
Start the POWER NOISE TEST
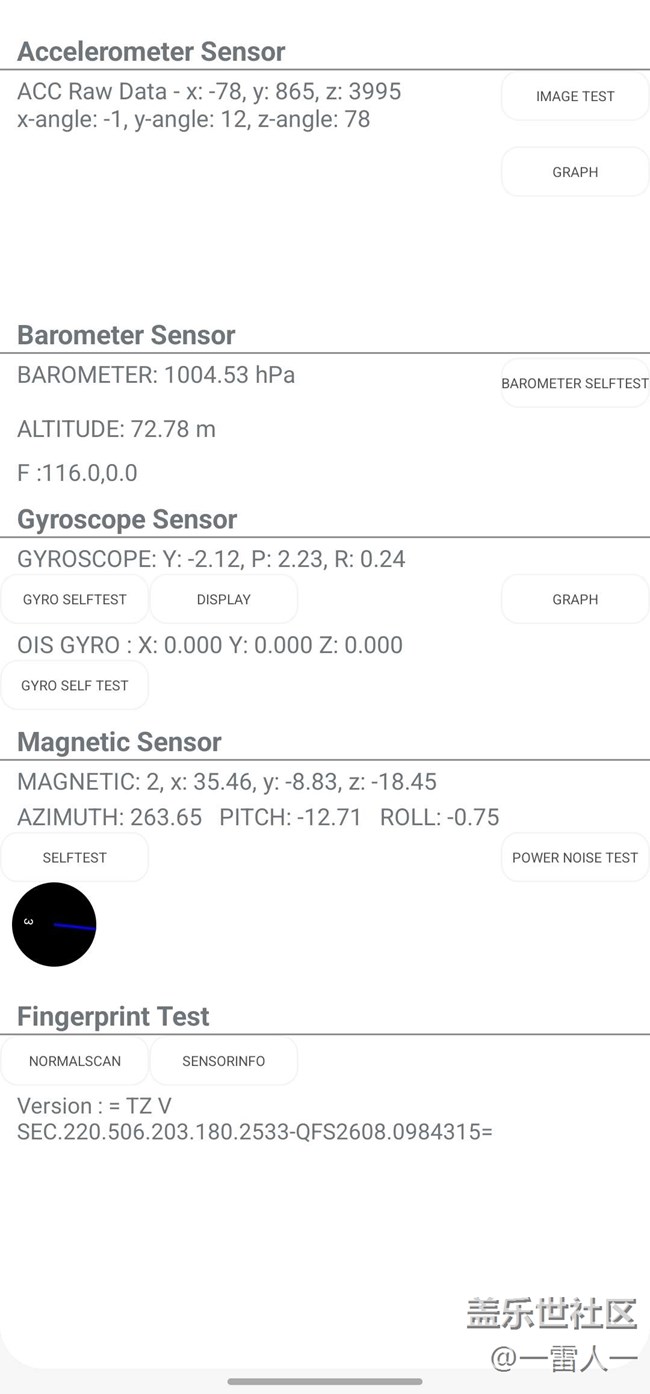[x=575, y=857]
